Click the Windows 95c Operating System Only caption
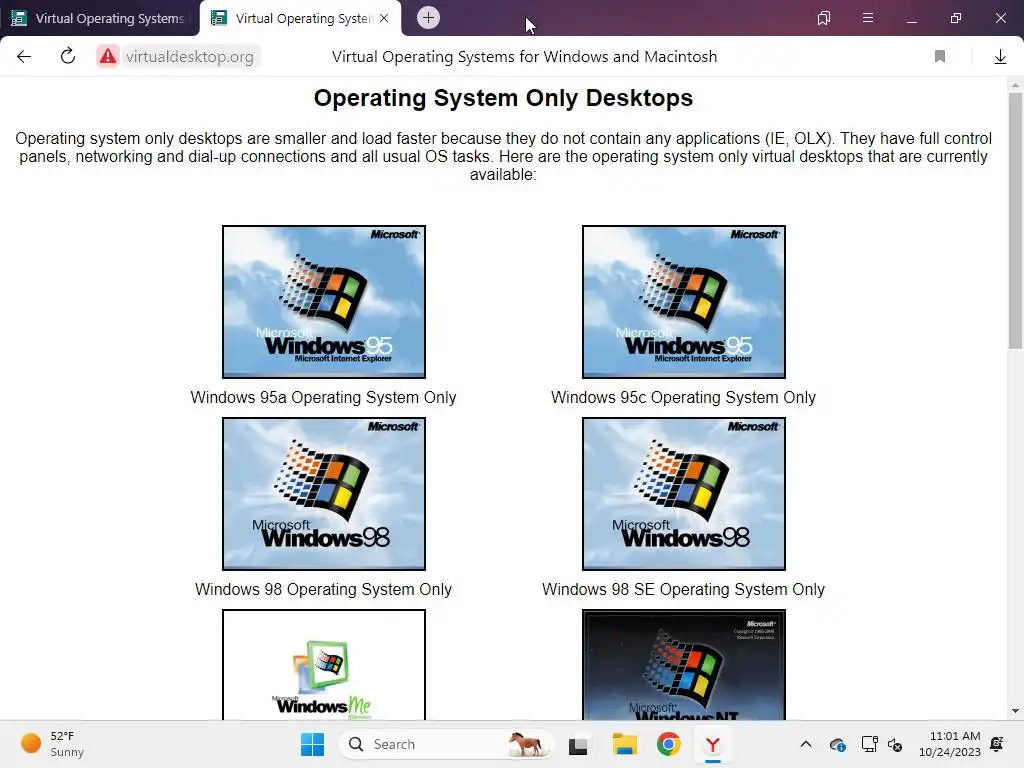Viewport: 1024px width, 768px height. click(683, 397)
